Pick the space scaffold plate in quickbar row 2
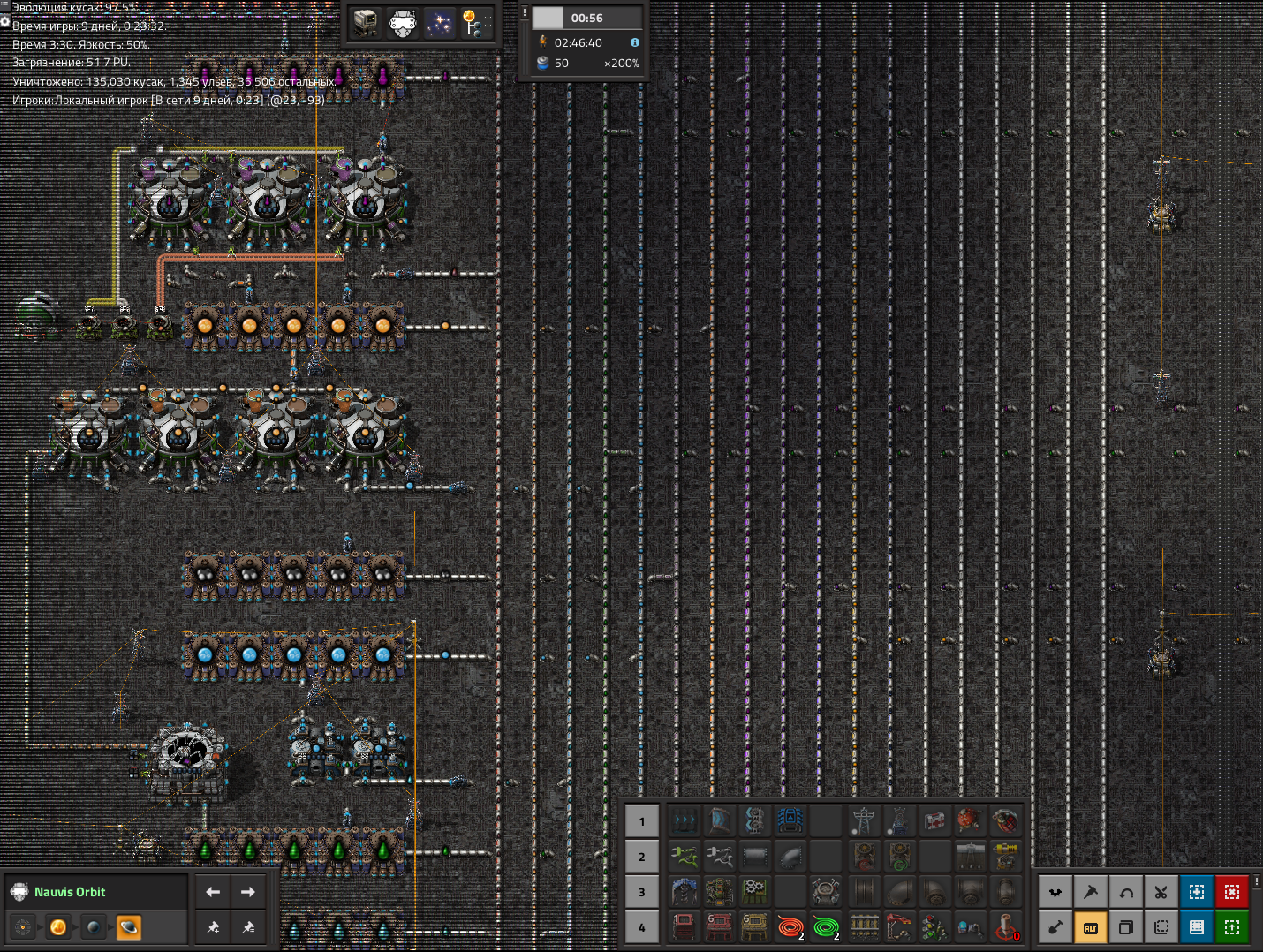 coord(754,857)
